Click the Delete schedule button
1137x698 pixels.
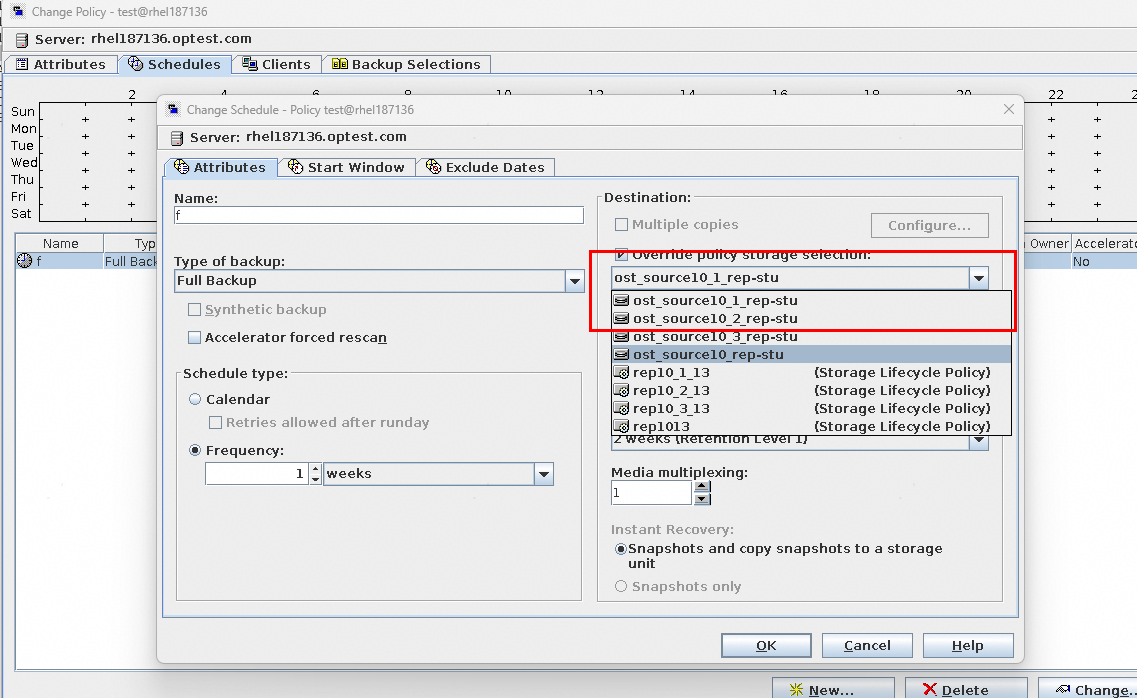[x=964, y=689]
